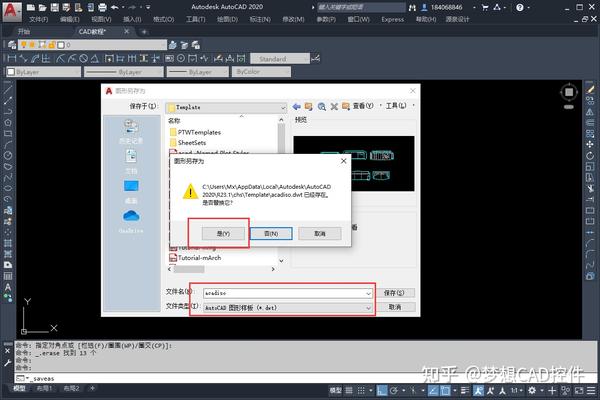Click the history shortcut in places sidebar
This screenshot has width=600, height=400.
[131, 131]
